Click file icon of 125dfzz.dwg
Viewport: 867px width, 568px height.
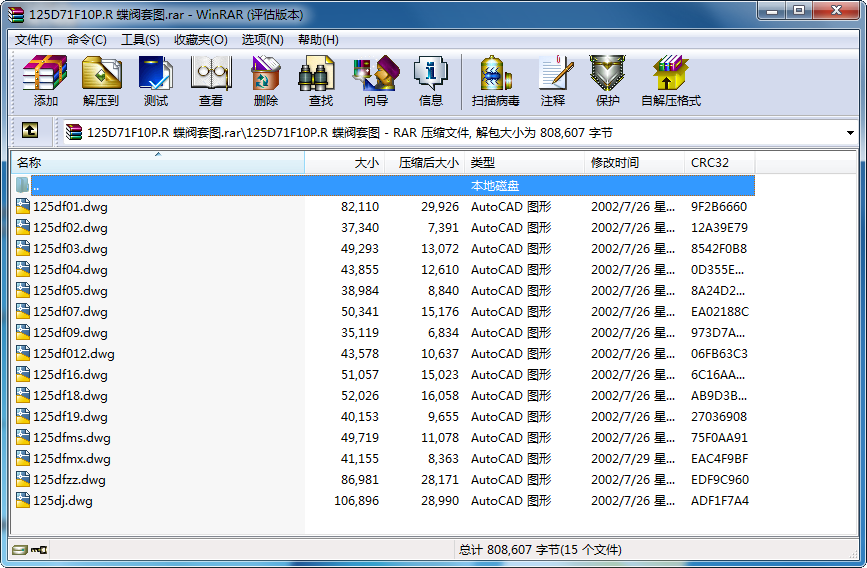coord(23,480)
